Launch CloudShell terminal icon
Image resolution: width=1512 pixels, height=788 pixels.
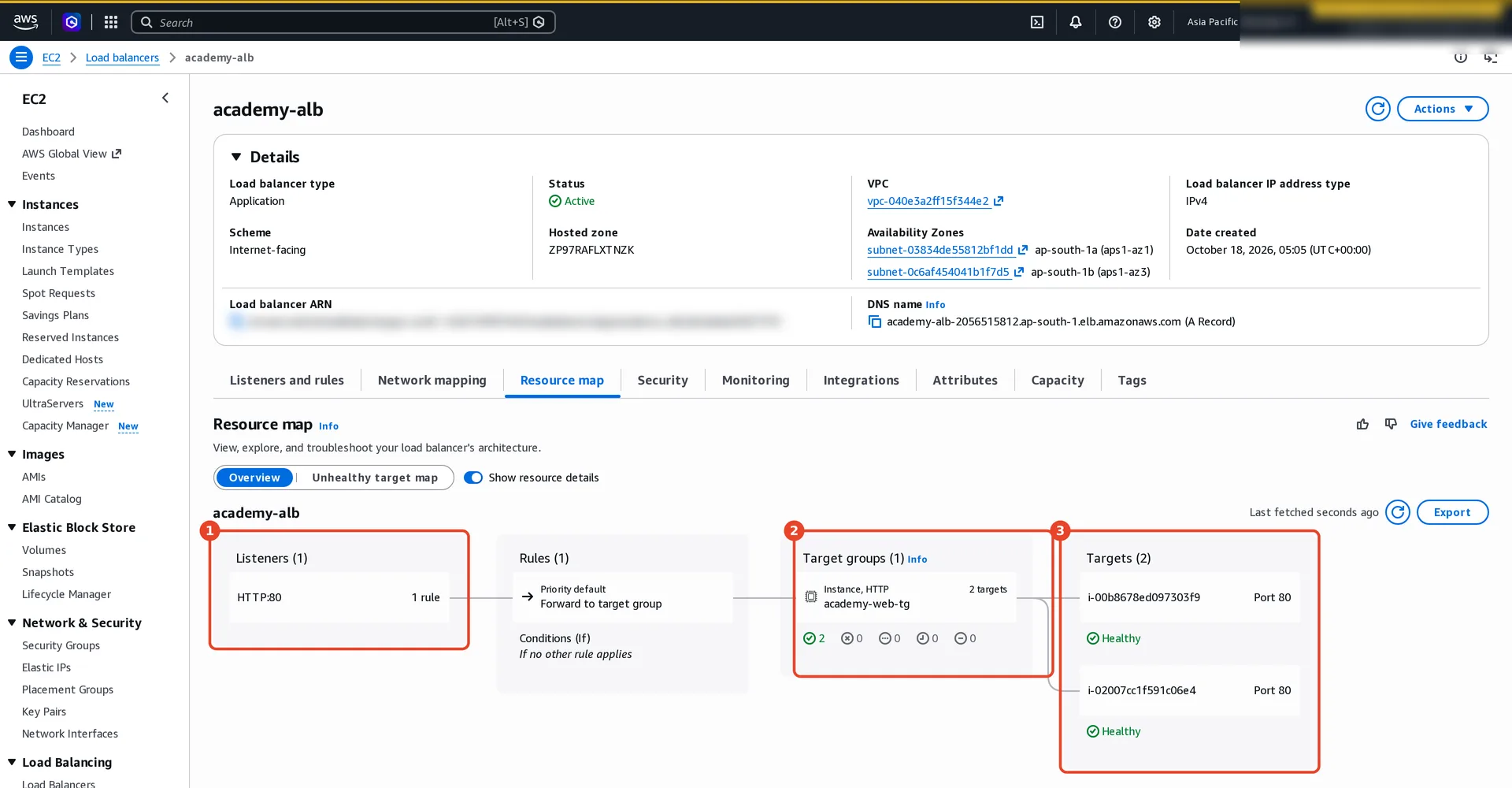click(1037, 22)
